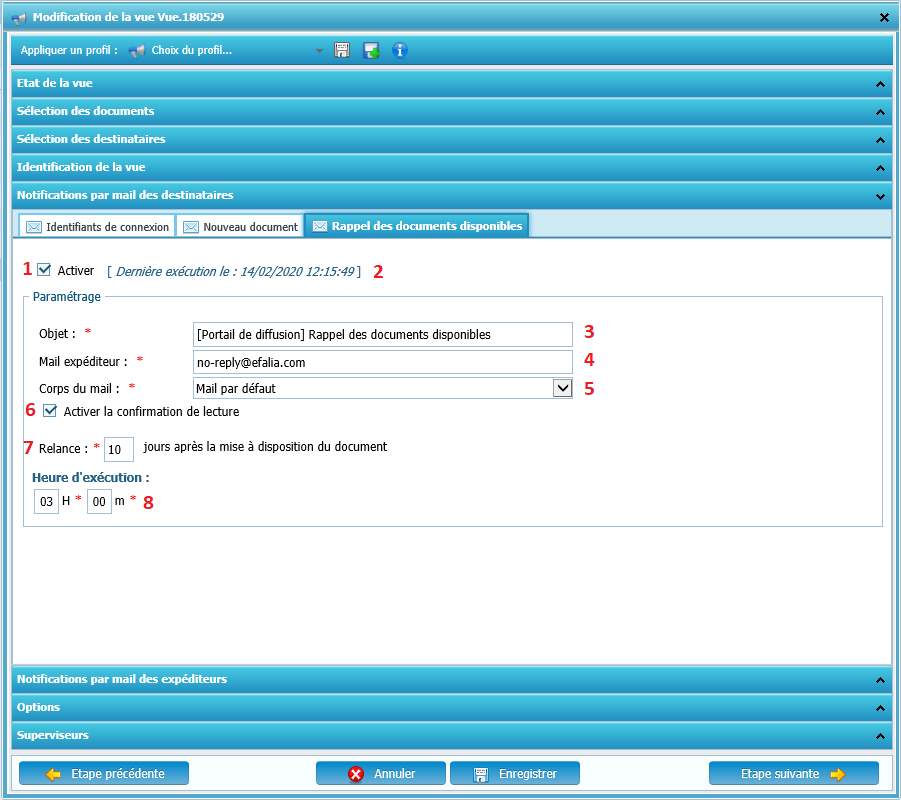This screenshot has height=800, width=901.
Task: Click the add new profile icon
Action: [x=371, y=50]
